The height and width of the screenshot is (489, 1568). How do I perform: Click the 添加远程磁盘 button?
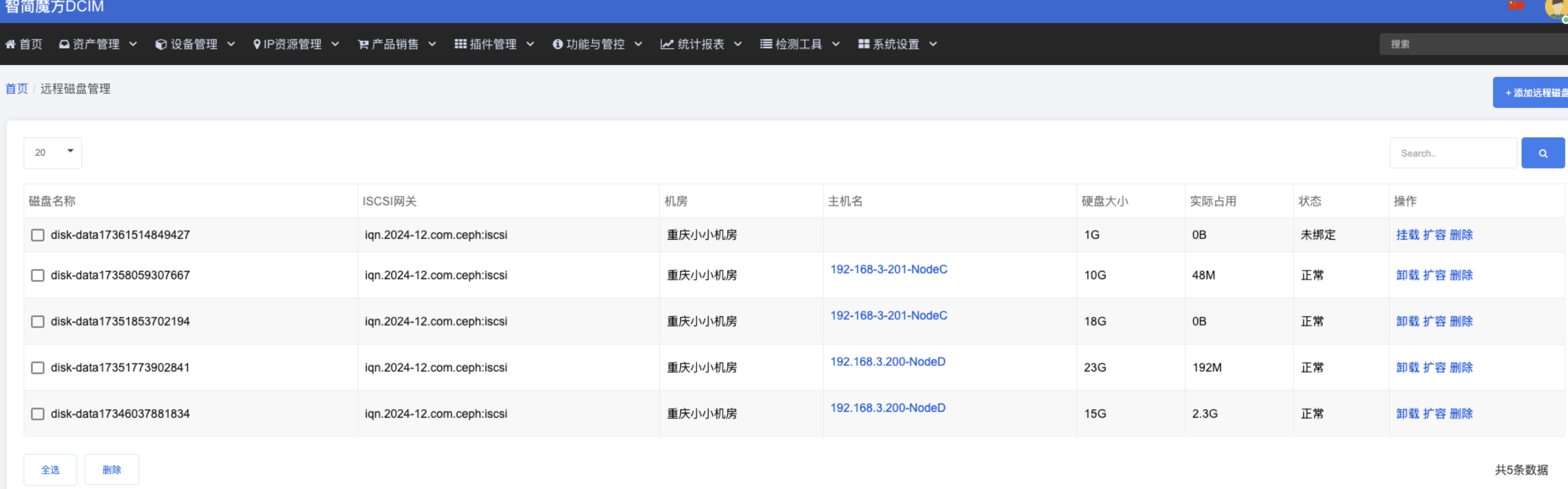click(1530, 93)
